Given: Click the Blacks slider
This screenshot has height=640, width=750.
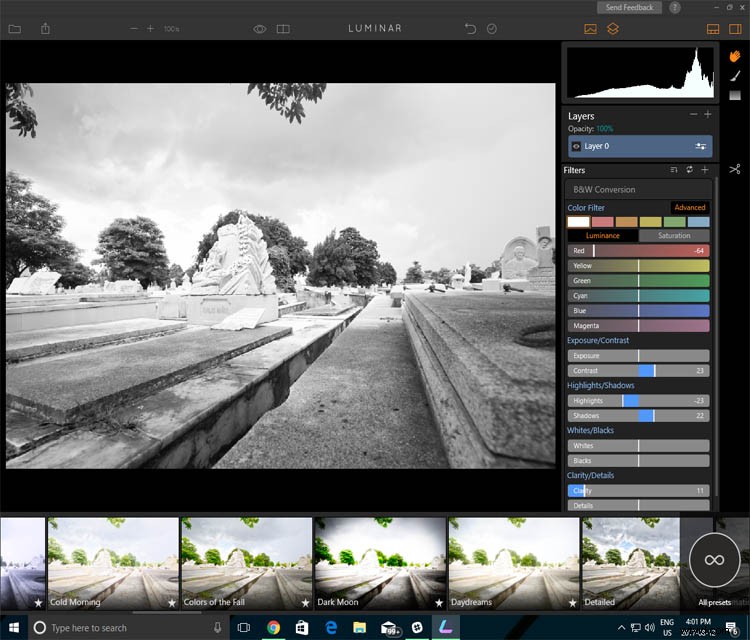Looking at the screenshot, I should pyautogui.click(x=639, y=461).
